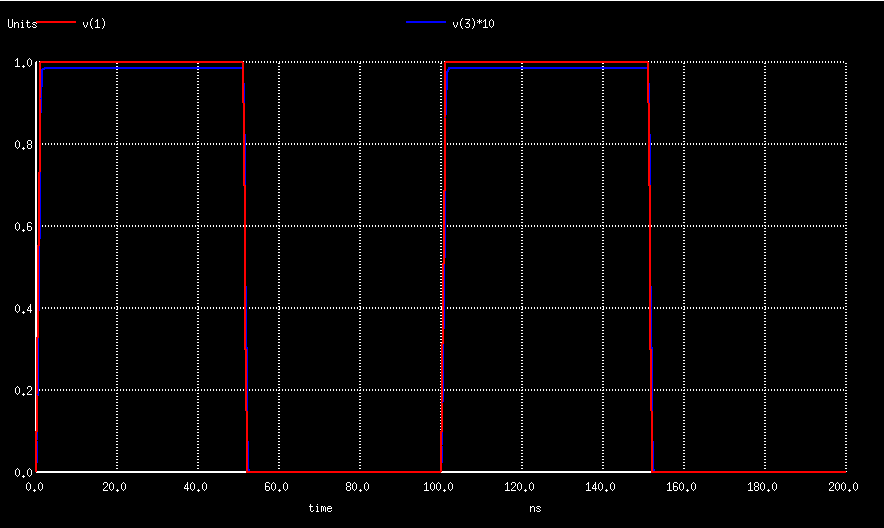
Task: Click the 80.0 x-axis tick label
Action: (x=357, y=487)
